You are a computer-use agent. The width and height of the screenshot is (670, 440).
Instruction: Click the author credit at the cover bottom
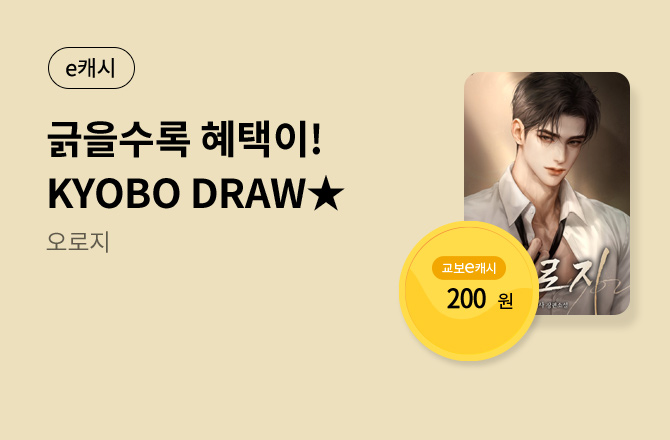[x=552, y=305]
